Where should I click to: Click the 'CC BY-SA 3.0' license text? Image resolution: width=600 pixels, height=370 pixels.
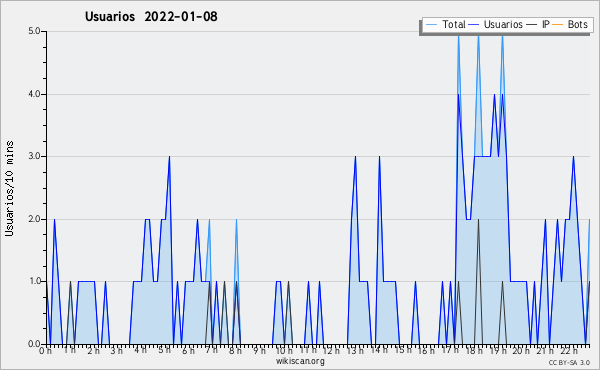(569, 362)
